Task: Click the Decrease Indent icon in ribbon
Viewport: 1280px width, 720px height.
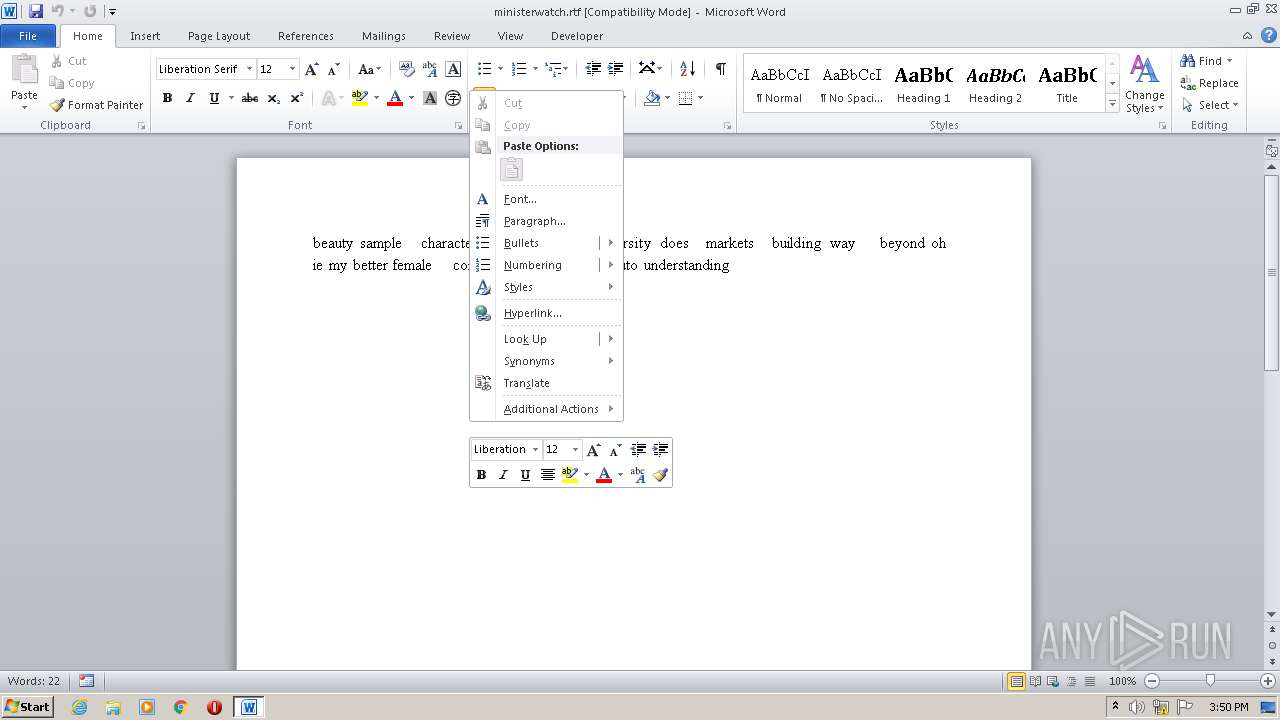Action: click(593, 69)
